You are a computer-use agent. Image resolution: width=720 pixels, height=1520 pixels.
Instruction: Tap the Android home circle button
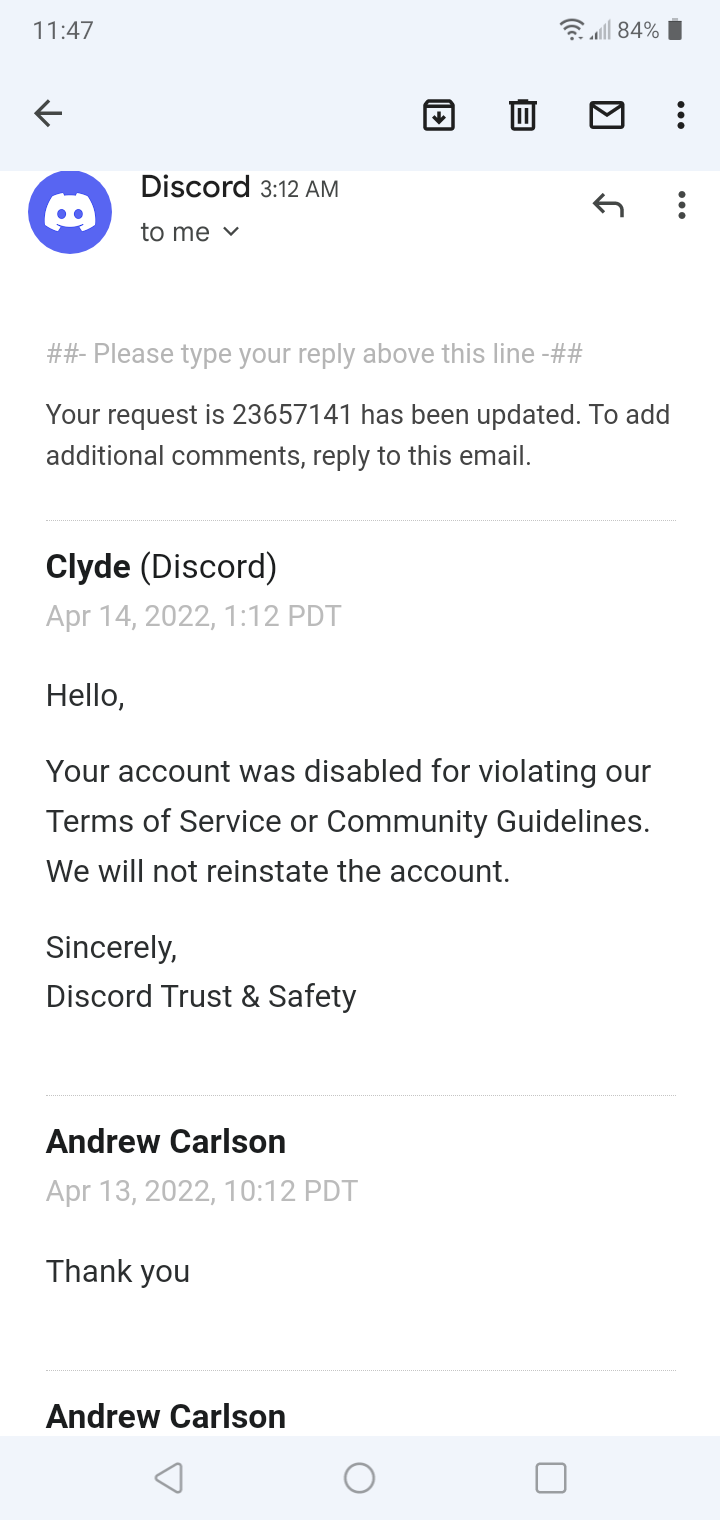pos(359,1478)
